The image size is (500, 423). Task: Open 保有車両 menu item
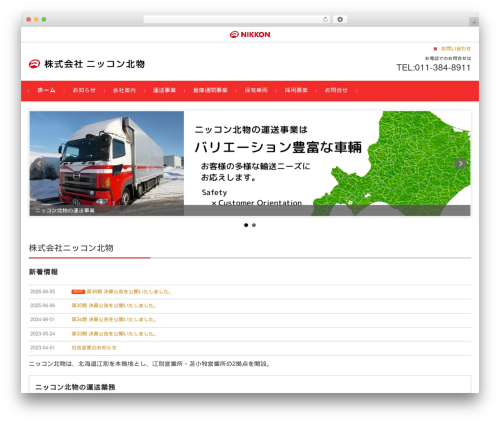[256, 90]
